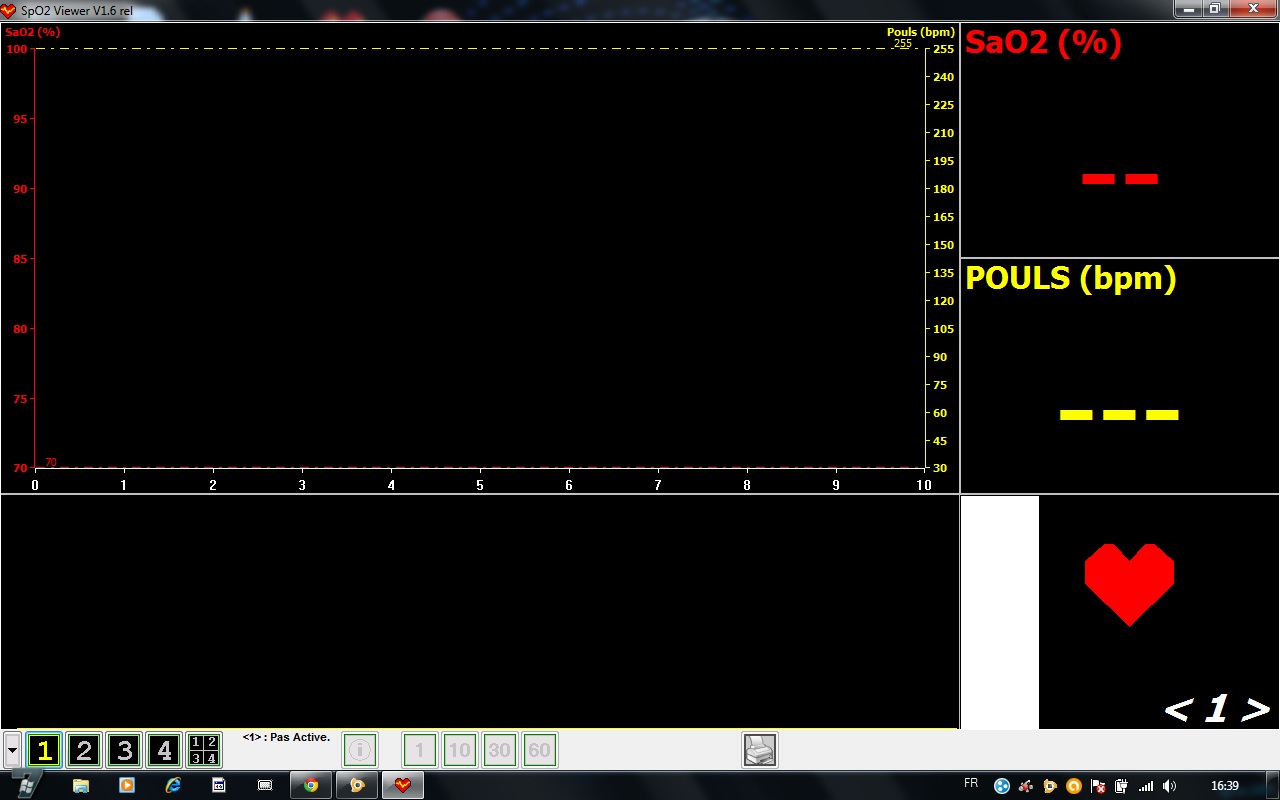Switch to channel 4 view
Image resolution: width=1280 pixels, height=800 pixels.
[x=164, y=749]
